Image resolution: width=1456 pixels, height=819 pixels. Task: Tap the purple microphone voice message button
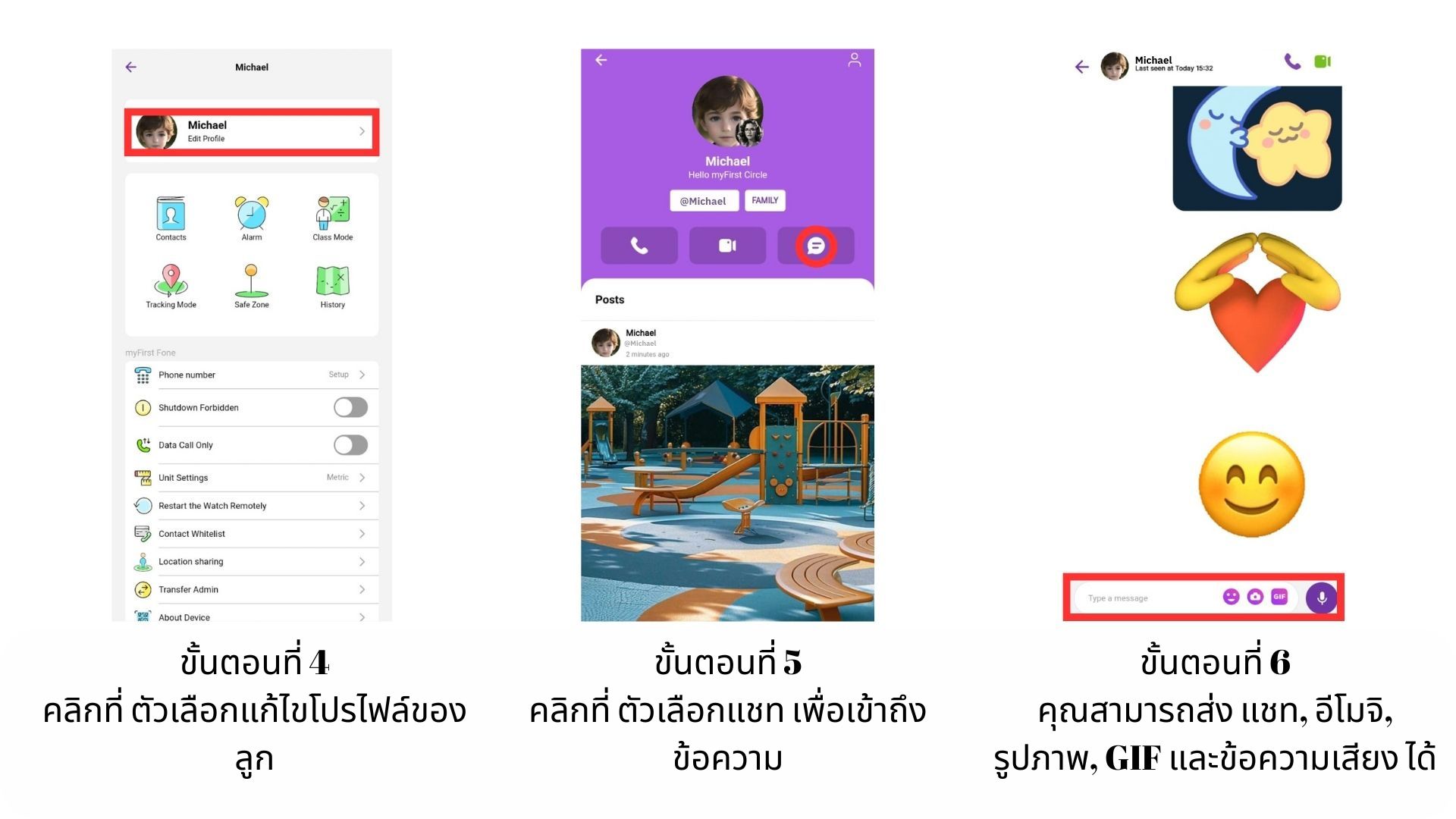pyautogui.click(x=1322, y=598)
